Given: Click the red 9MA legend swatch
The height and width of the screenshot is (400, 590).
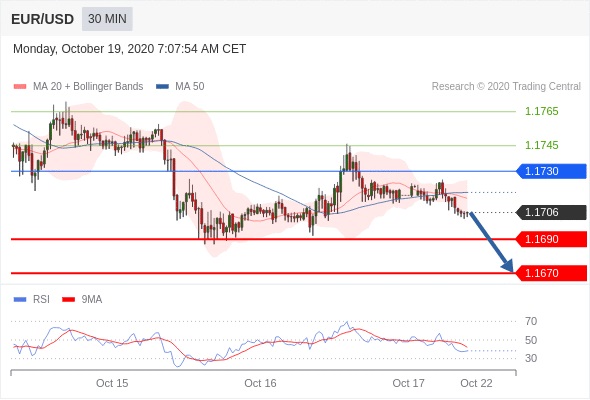Looking at the screenshot, I should pos(68,300).
